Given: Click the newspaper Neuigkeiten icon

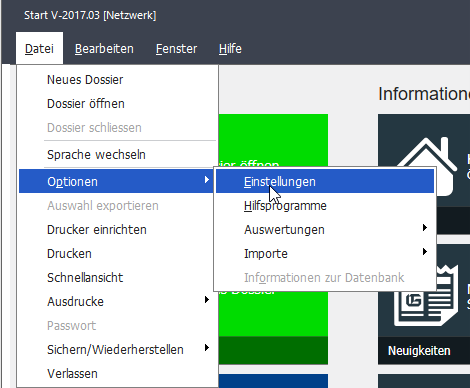Looking at the screenshot, I should [x=426, y=309].
